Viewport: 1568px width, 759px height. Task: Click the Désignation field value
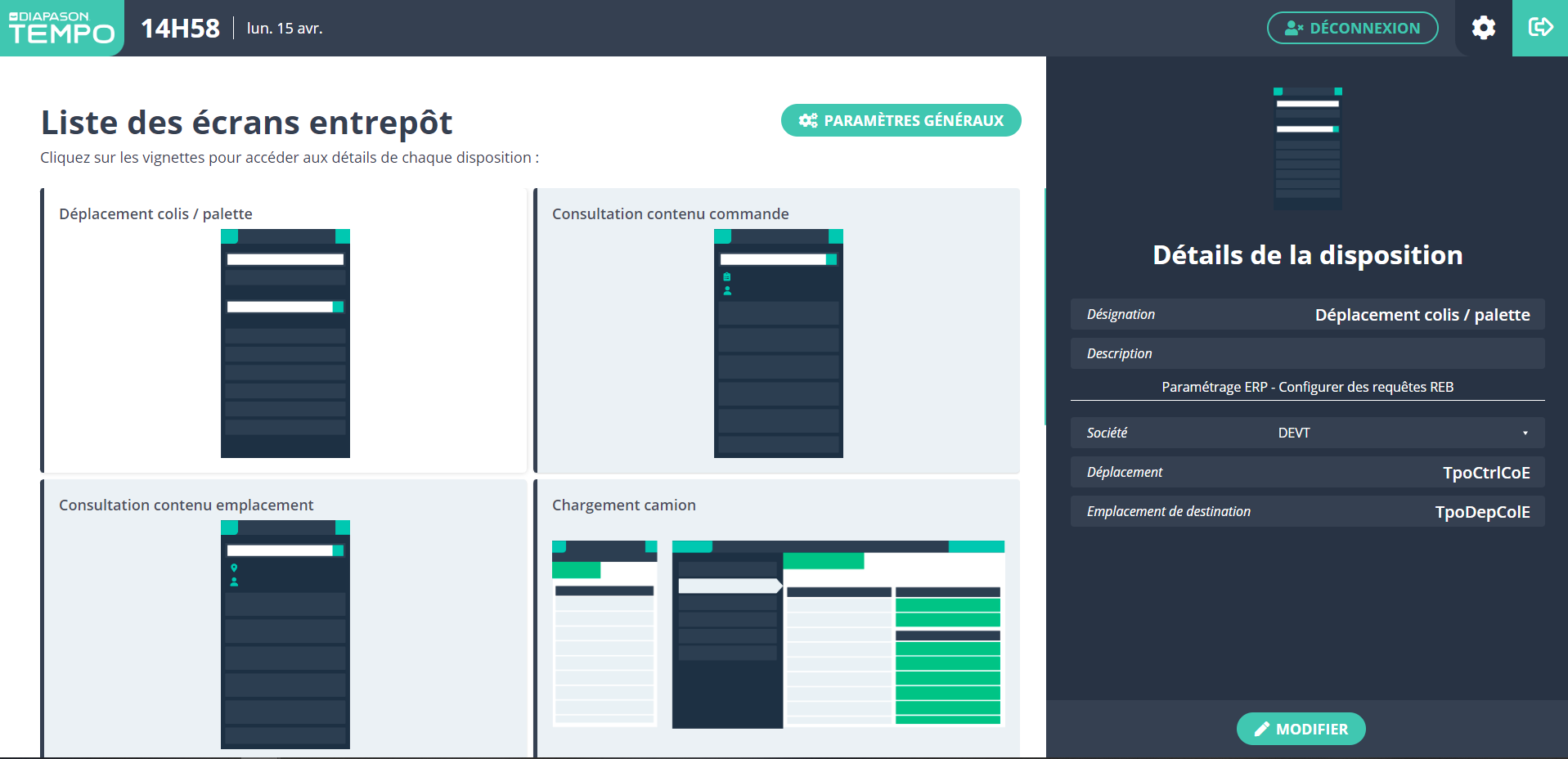[1422, 315]
